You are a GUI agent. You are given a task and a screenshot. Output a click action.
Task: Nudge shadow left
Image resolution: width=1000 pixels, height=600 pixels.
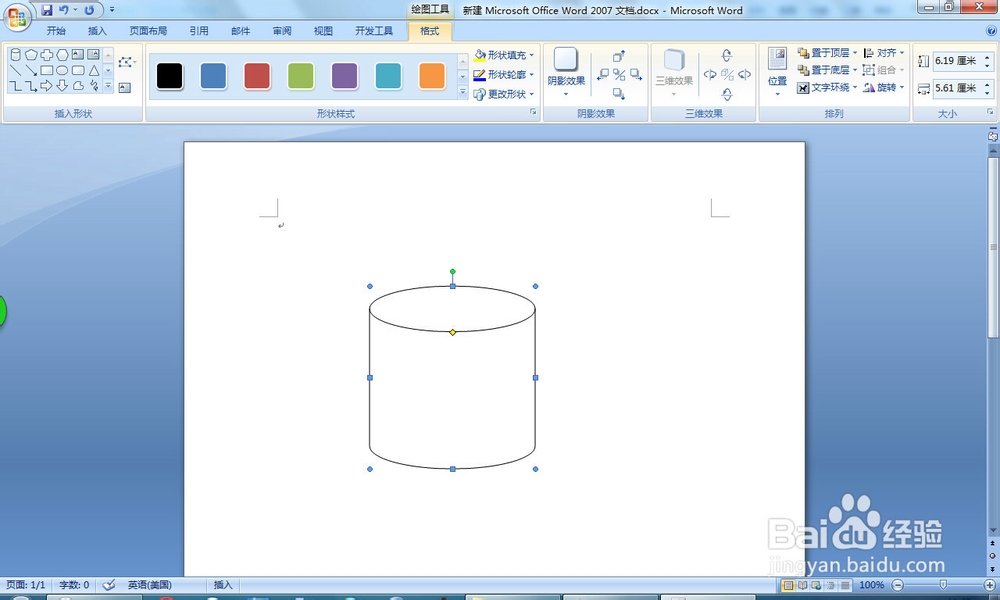point(602,75)
